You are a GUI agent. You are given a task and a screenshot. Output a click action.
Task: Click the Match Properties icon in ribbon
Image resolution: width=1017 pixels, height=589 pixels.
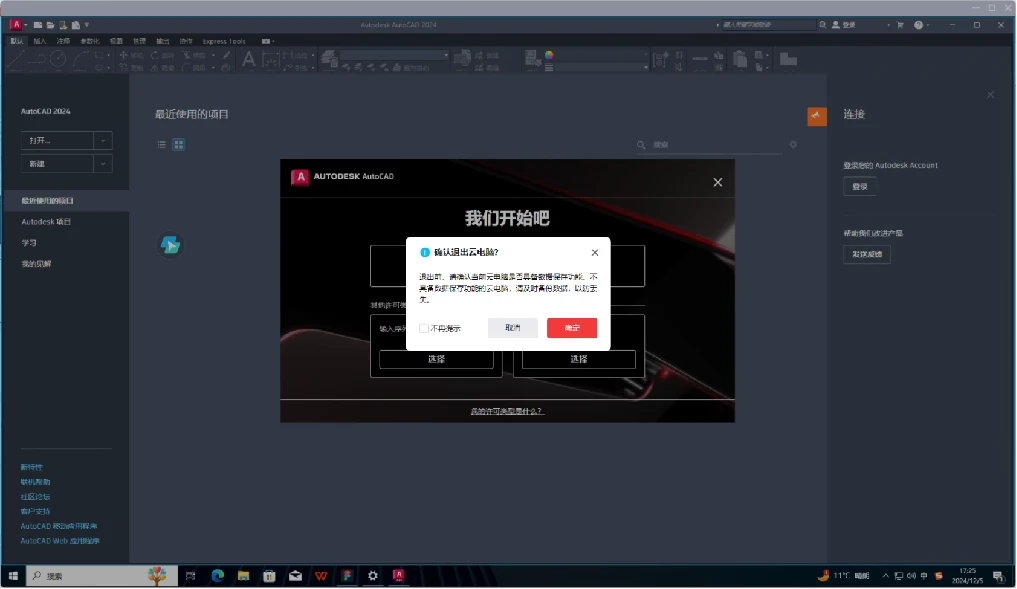pos(533,58)
